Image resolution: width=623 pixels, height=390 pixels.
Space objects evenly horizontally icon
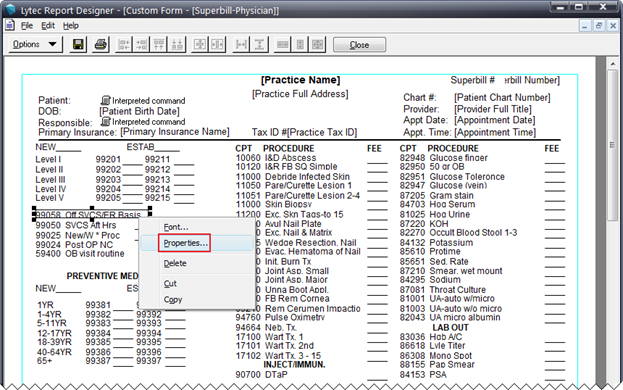[x=241, y=44]
